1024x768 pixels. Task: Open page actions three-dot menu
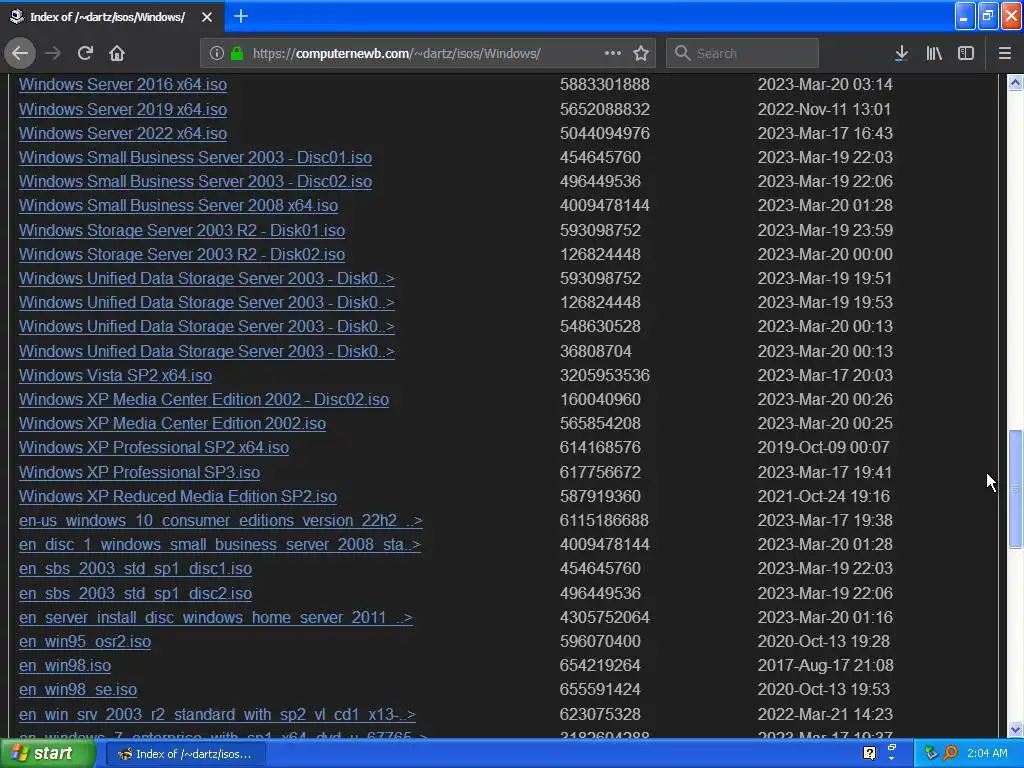pos(613,53)
